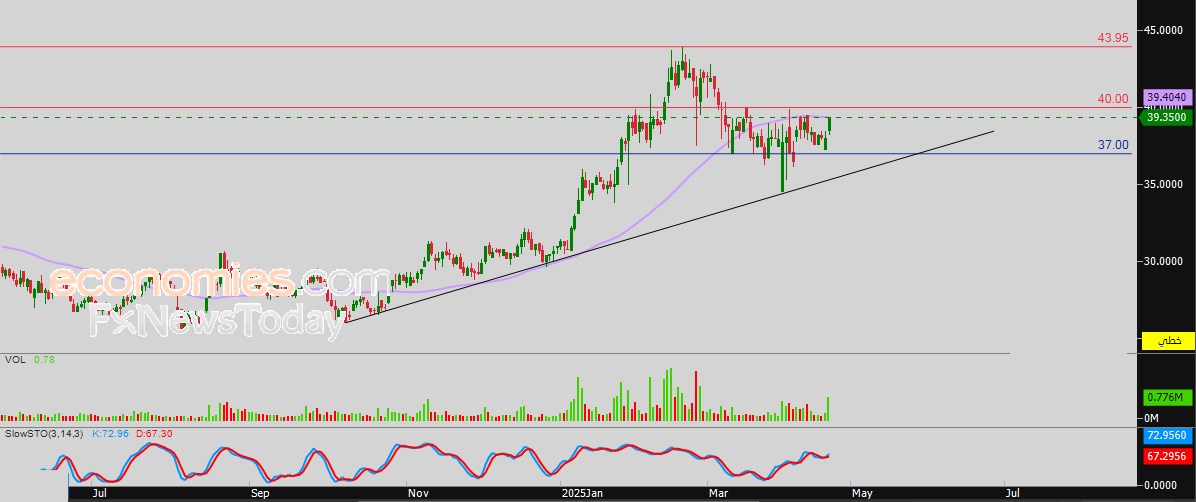Image resolution: width=1196 pixels, height=502 pixels.
Task: Click the Jul label at right of time axis
Action: [x=1011, y=494]
